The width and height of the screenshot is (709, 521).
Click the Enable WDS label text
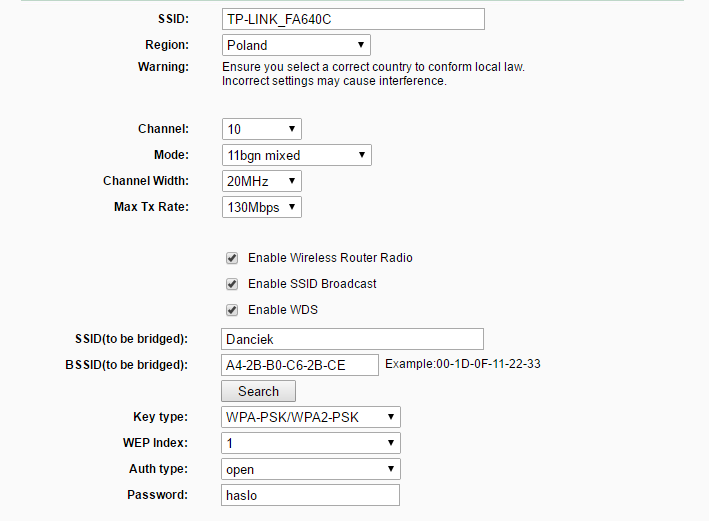[283, 310]
